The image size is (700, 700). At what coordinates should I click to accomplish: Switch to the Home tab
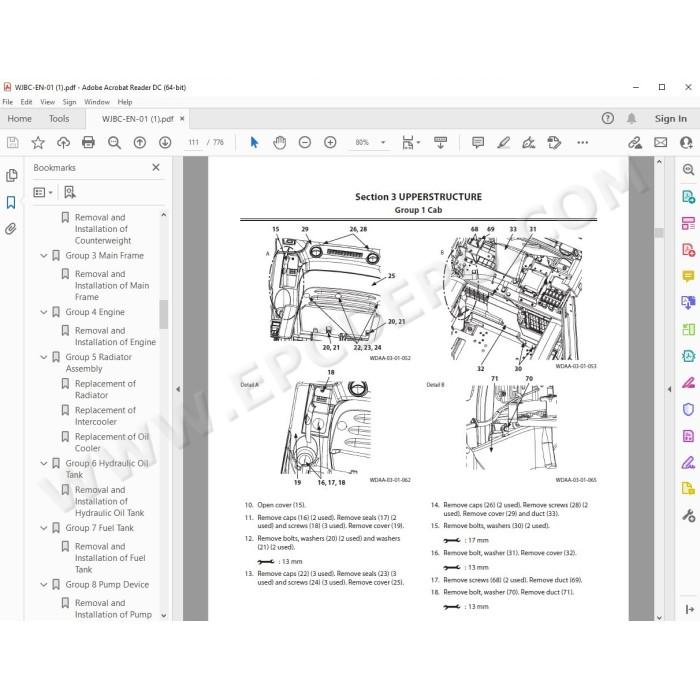pos(20,119)
